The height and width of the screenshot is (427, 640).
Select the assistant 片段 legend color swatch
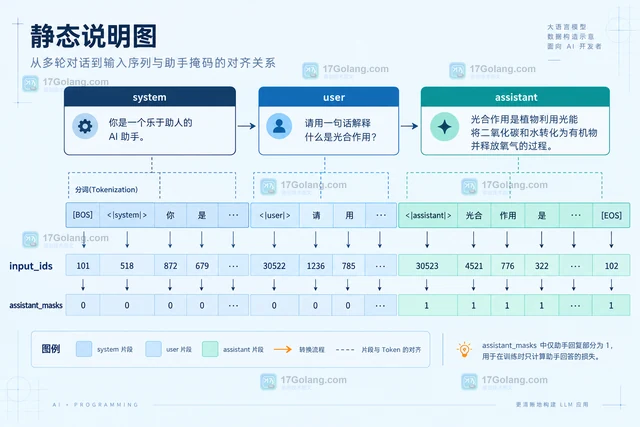click(x=210, y=349)
